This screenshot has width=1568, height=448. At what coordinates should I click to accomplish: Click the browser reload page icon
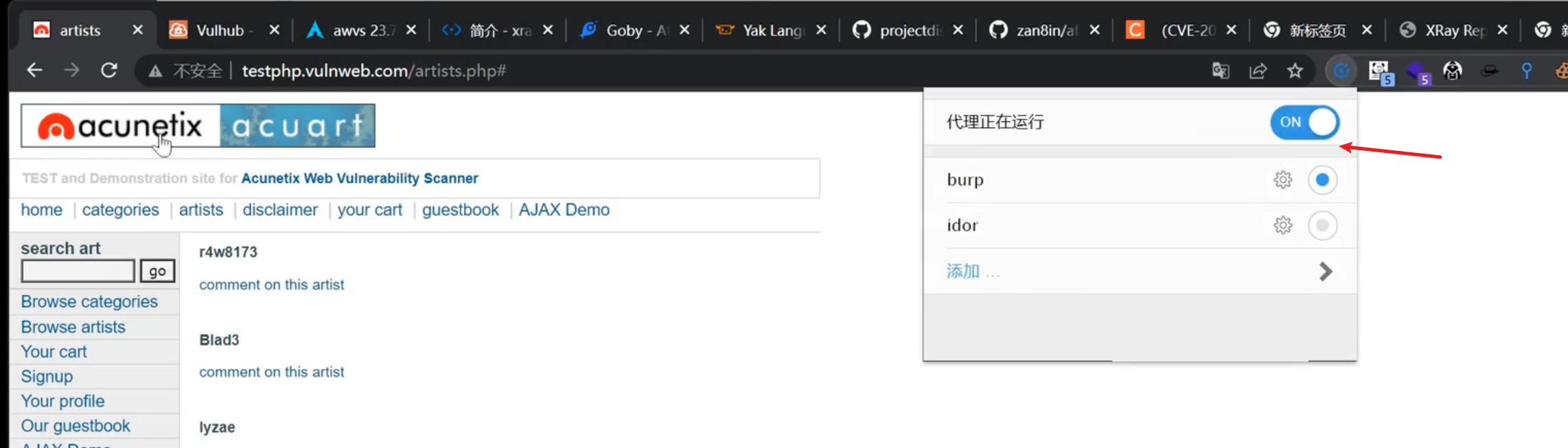pyautogui.click(x=108, y=71)
